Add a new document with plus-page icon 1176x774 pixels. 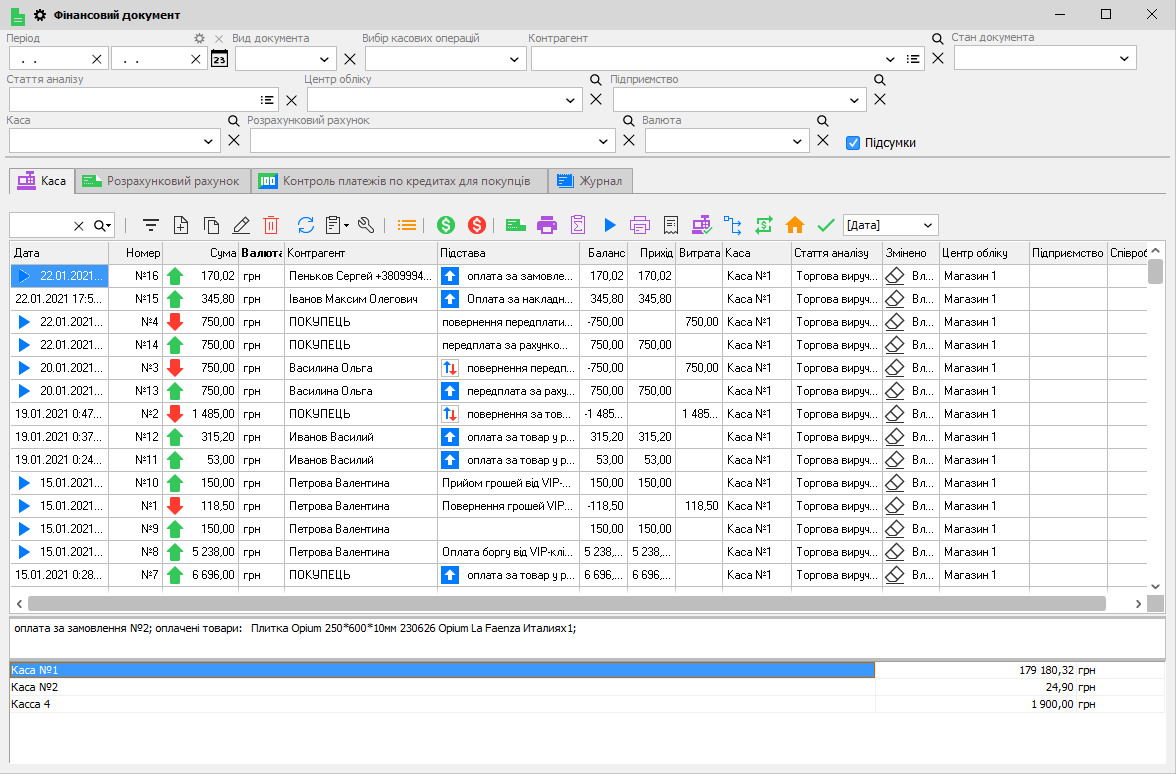(x=181, y=225)
